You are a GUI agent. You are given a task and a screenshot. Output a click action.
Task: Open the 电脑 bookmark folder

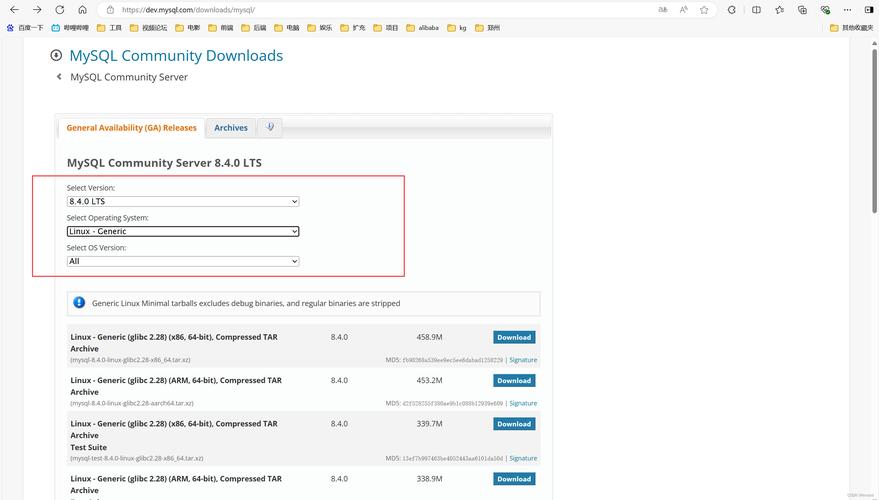(287, 27)
